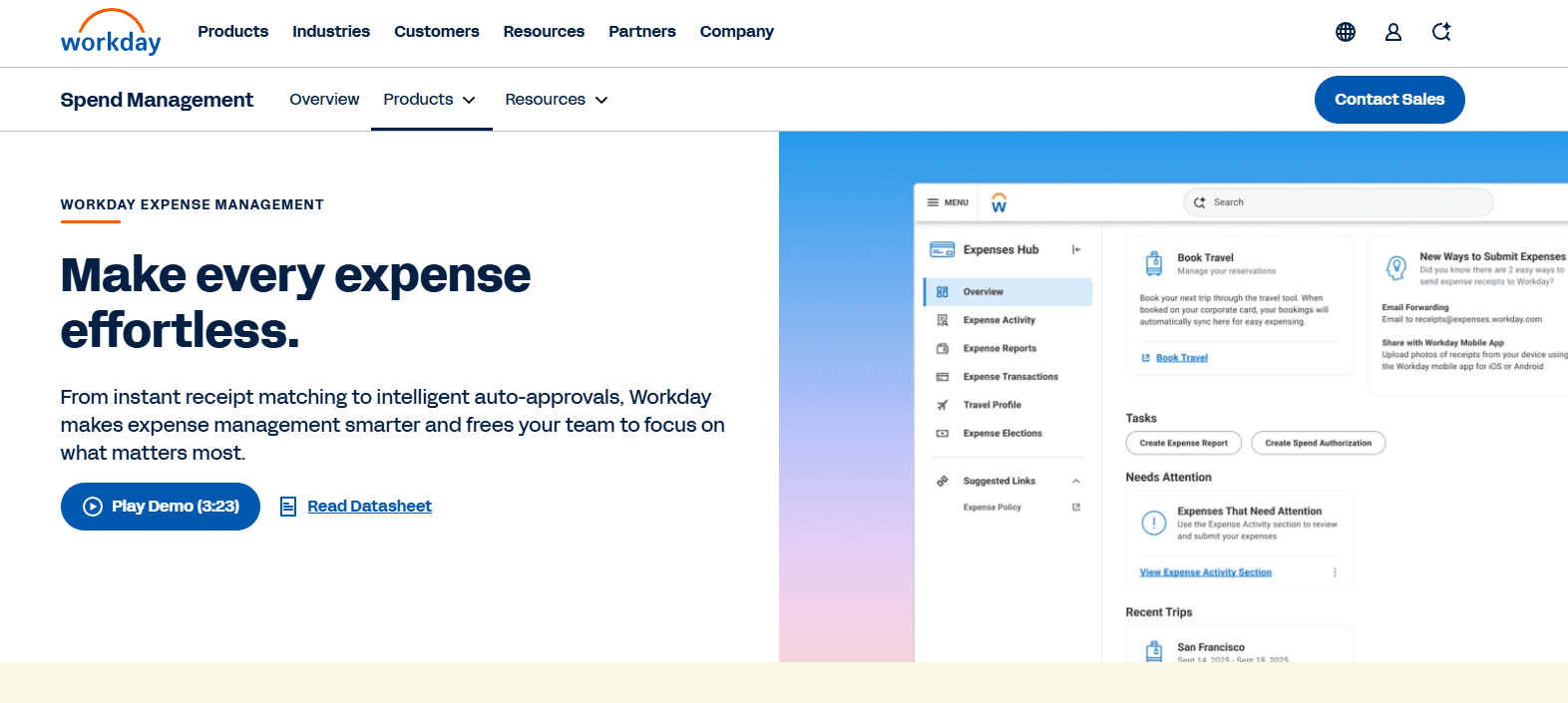Select Overview in Expenses Hub sidebar
Screen dimensions: 1568x703
click(x=1008, y=292)
